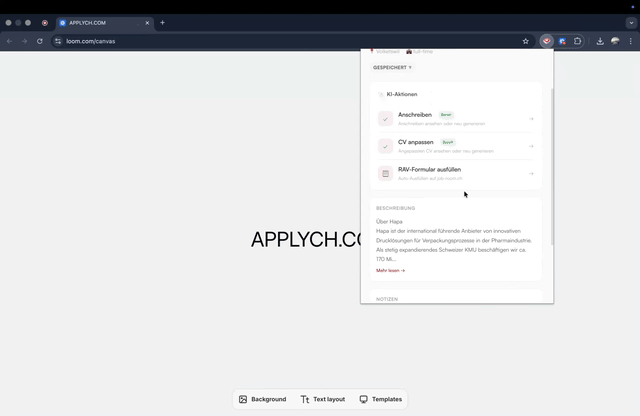
Task: Go back with the browser back arrow
Action: (x=9, y=41)
